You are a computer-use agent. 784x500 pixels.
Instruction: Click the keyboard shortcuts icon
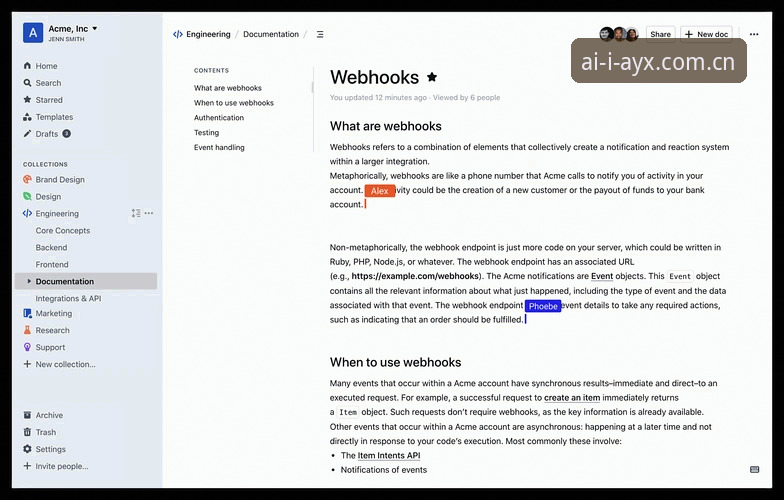(x=754, y=470)
